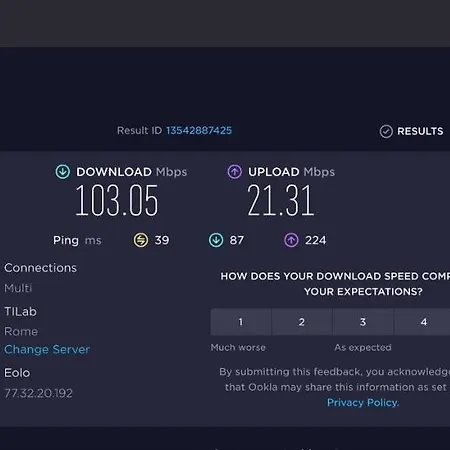This screenshot has height=450, width=450.
Task: Click the TILab server name
Action: (x=20, y=311)
